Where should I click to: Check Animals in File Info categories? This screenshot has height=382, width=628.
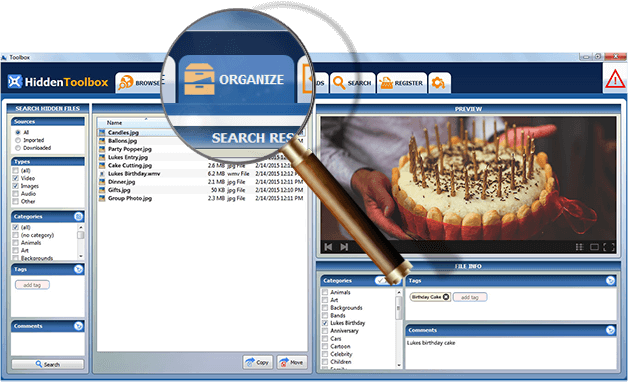tap(325, 292)
